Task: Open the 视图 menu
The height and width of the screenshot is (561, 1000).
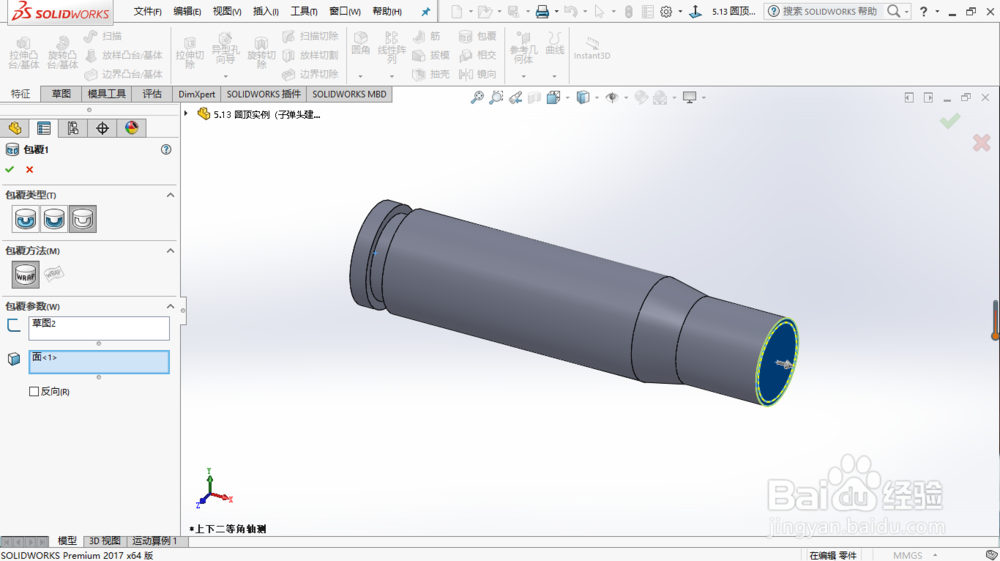Action: pyautogui.click(x=226, y=11)
